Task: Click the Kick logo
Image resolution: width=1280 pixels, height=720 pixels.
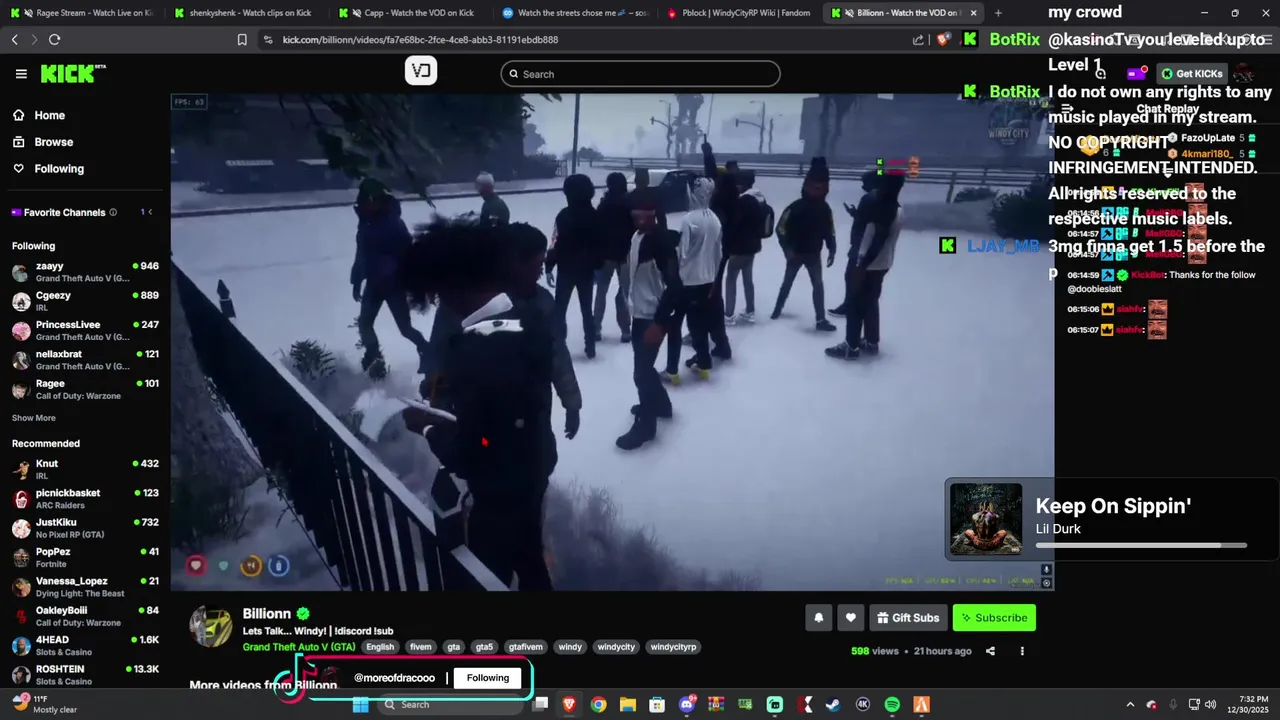Action: click(x=73, y=73)
